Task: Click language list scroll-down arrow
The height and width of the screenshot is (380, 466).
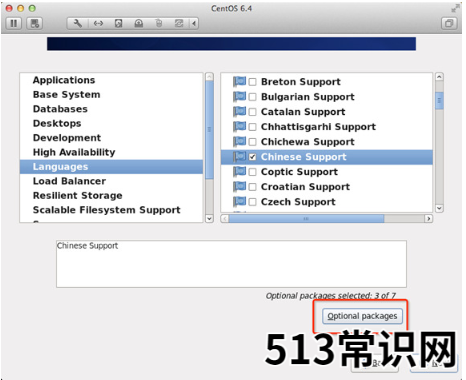Action: [439, 208]
